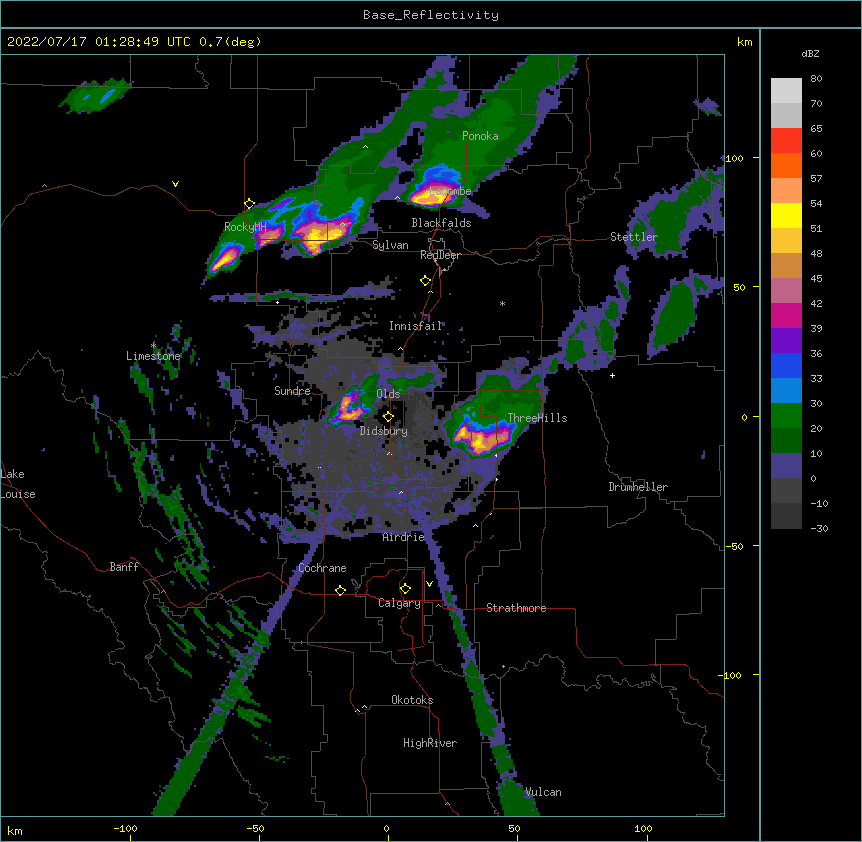Click the yellow diamond marker below Olds
This screenshot has height=842, width=862.
coord(388,417)
